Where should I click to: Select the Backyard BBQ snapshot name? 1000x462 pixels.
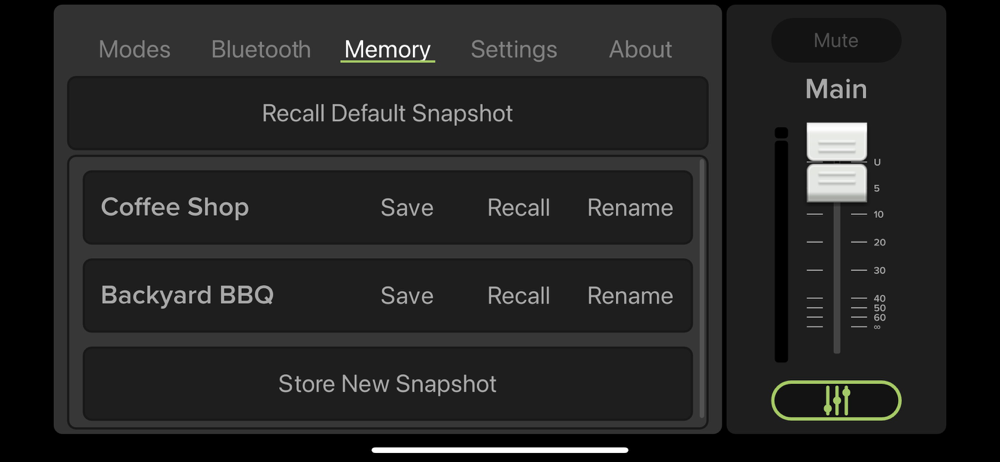[x=188, y=295]
